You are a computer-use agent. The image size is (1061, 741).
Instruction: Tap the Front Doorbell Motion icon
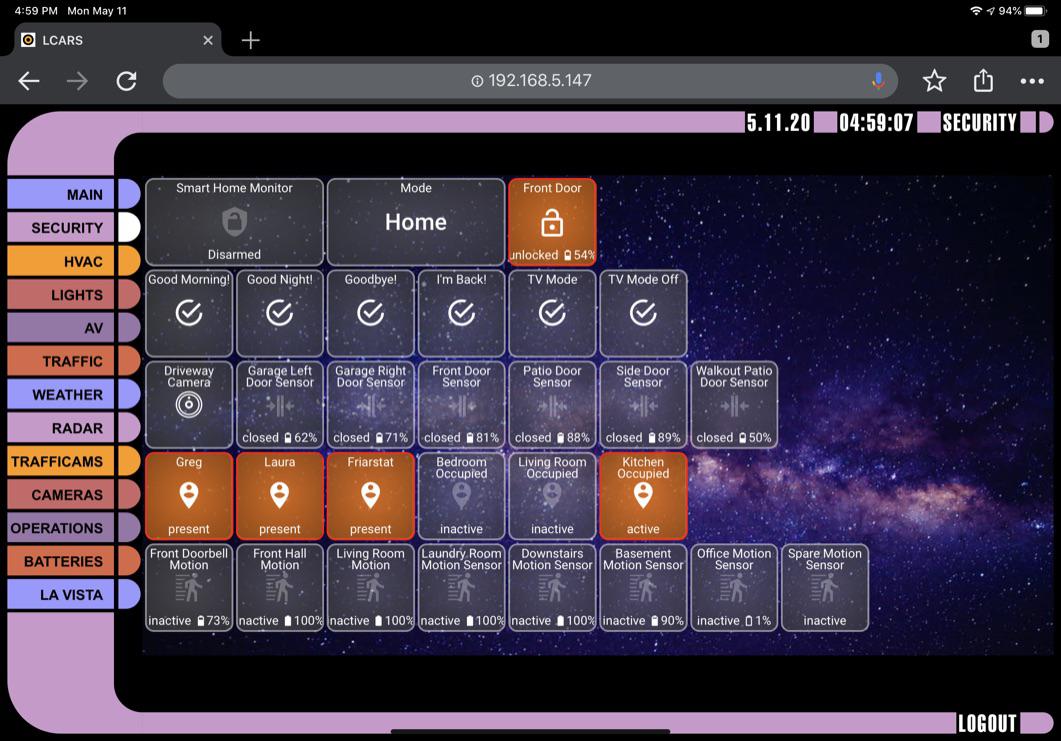point(189,588)
